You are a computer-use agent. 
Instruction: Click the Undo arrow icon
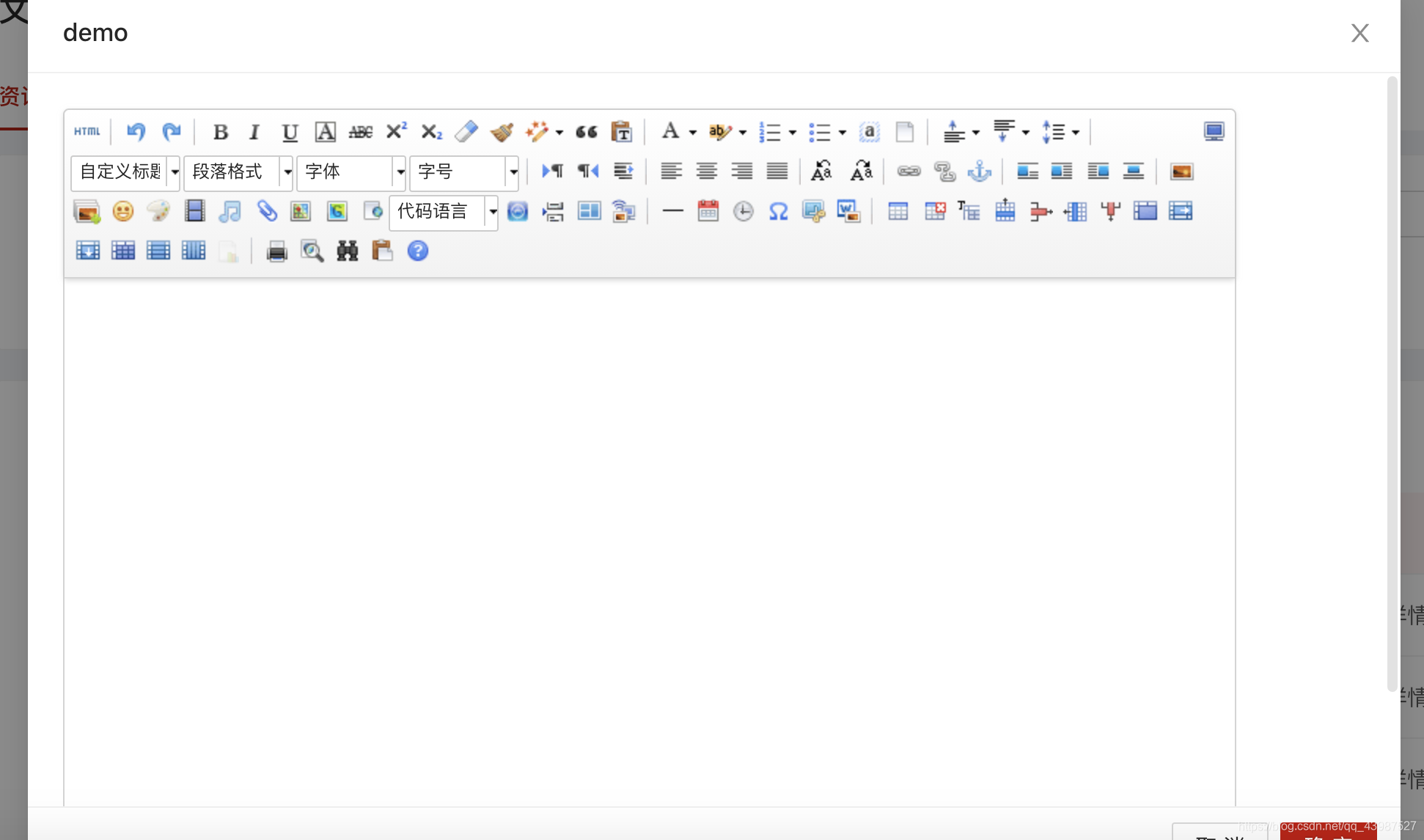click(x=136, y=131)
